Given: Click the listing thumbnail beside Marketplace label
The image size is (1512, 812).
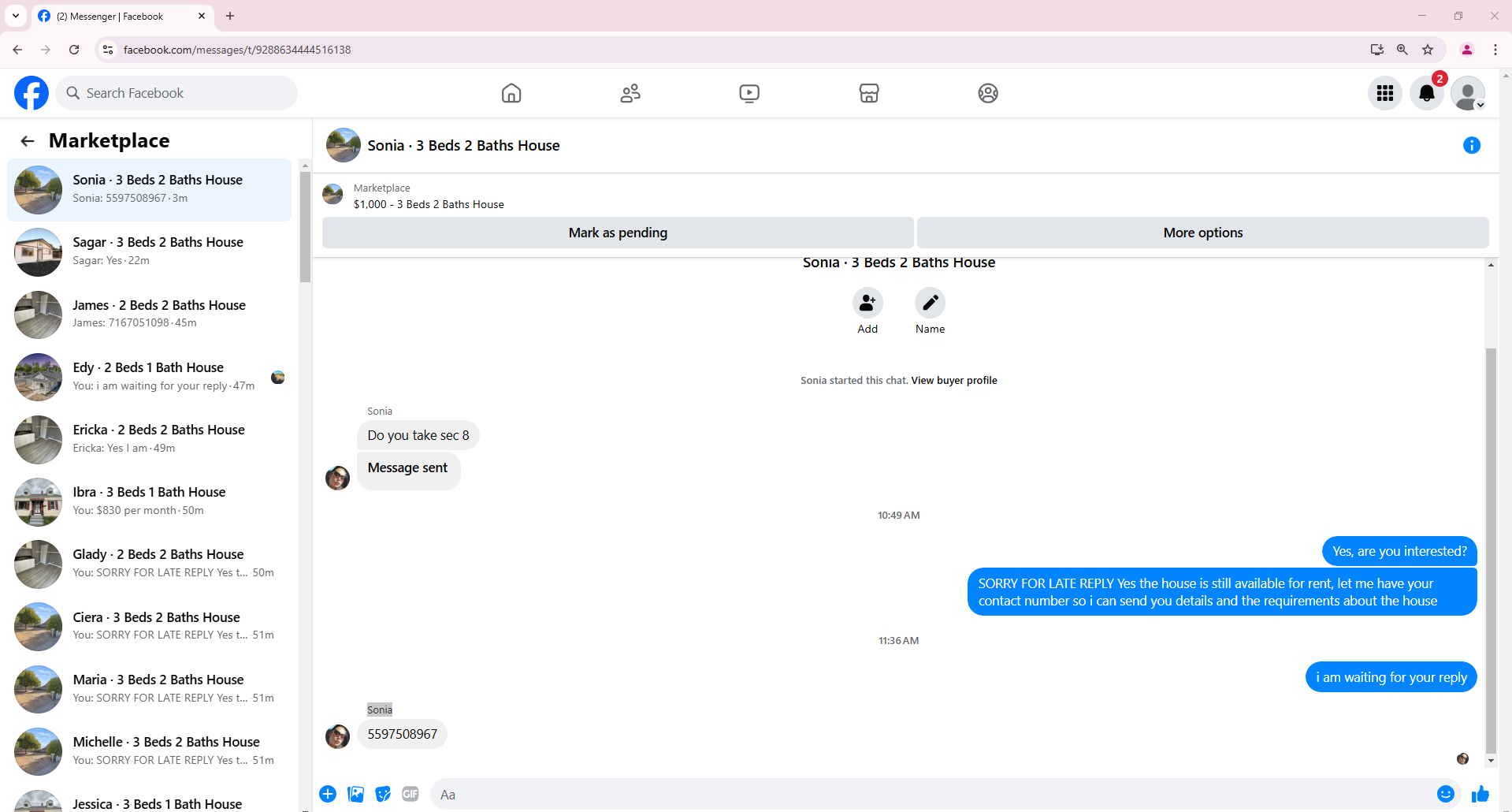Looking at the screenshot, I should tap(332, 195).
